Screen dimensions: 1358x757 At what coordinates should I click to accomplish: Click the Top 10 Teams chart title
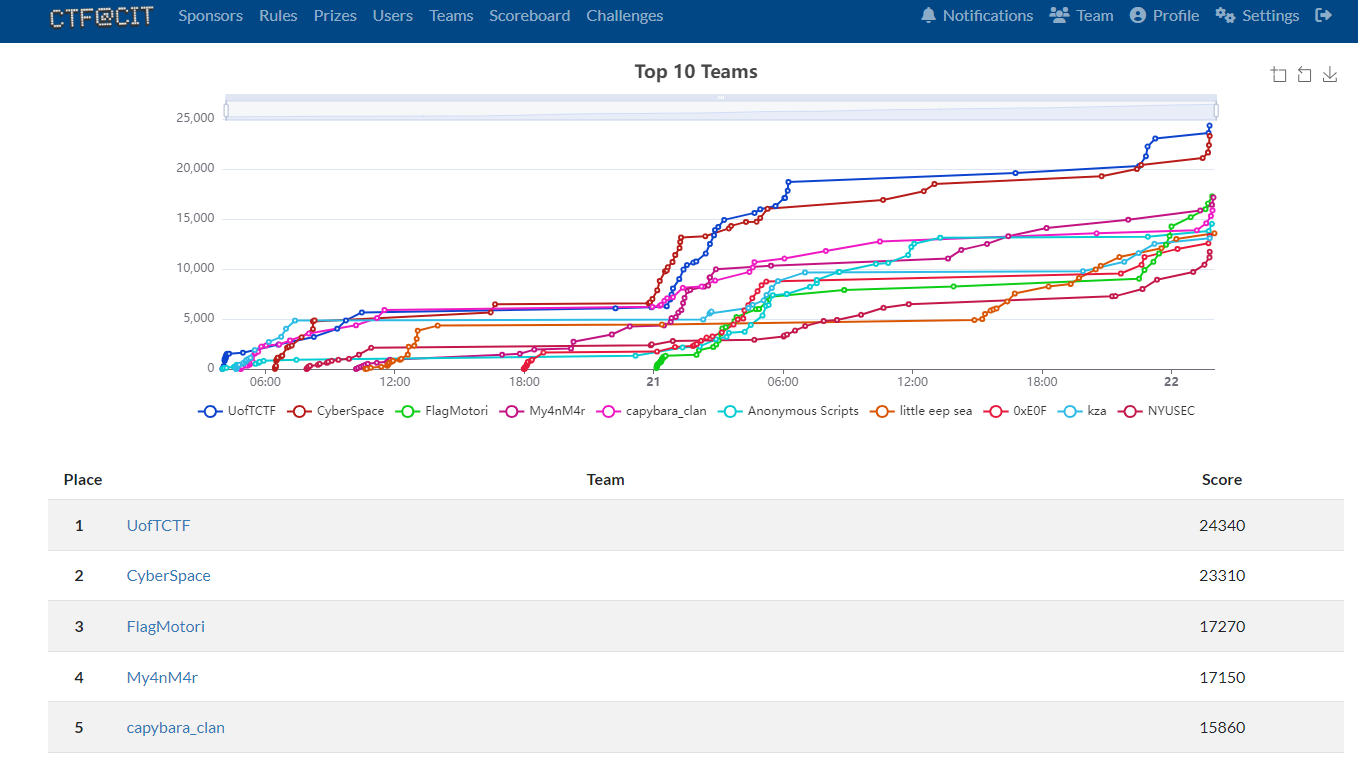[x=696, y=72]
